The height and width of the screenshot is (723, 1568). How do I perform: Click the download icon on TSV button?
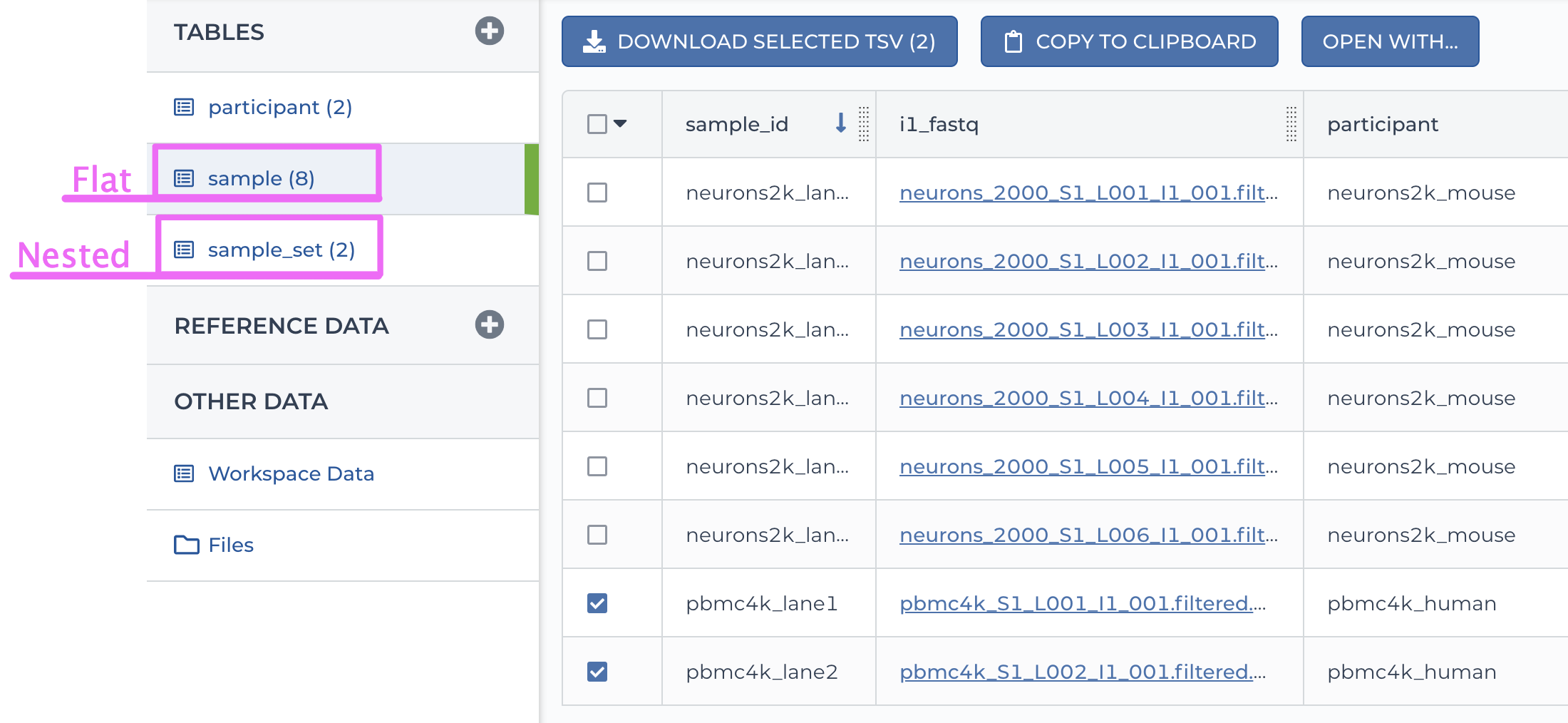(x=594, y=41)
